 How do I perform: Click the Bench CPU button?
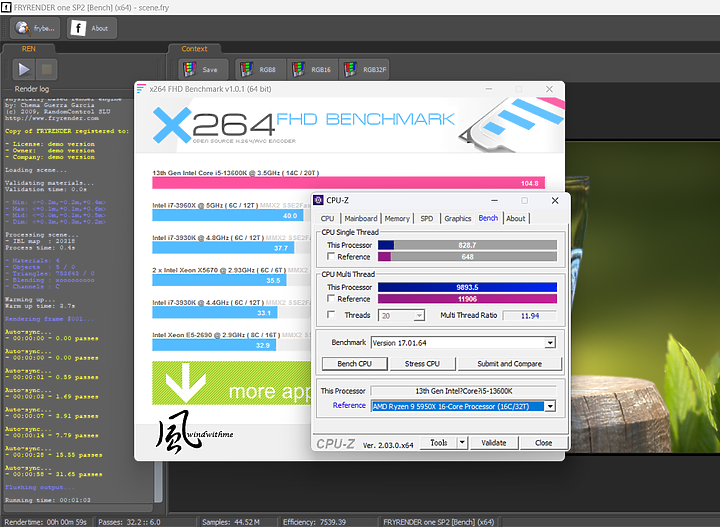point(354,364)
